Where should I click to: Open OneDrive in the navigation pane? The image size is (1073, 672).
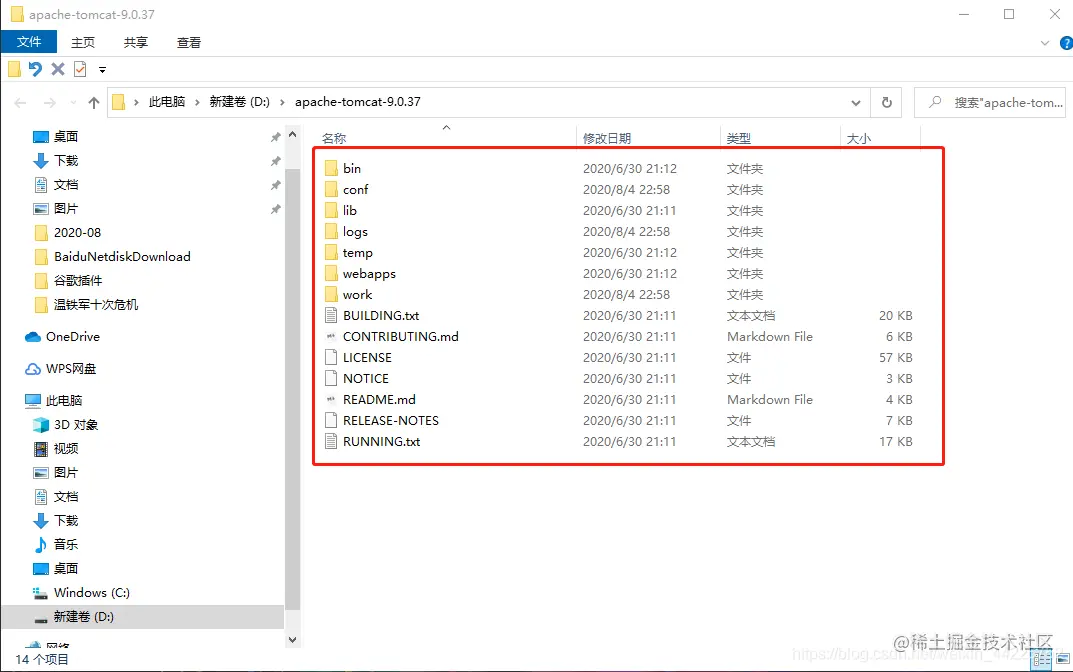pos(73,337)
